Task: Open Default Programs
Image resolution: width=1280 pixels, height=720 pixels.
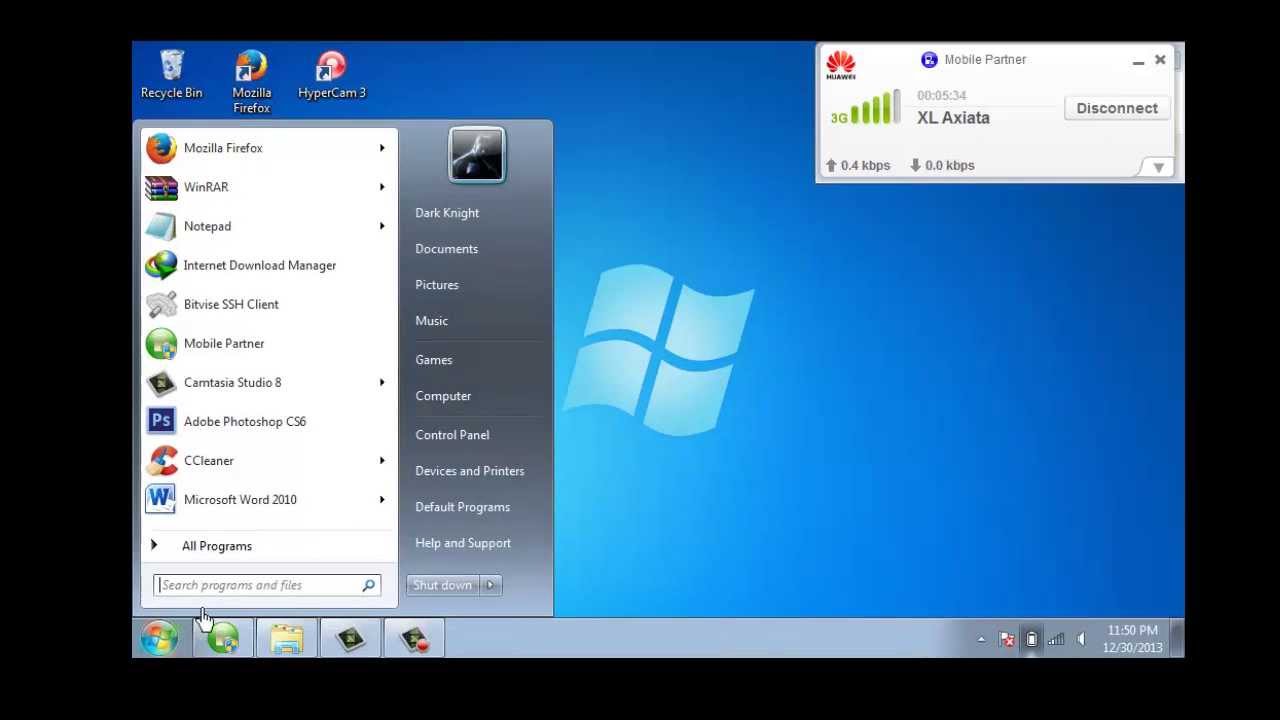Action: [462, 507]
